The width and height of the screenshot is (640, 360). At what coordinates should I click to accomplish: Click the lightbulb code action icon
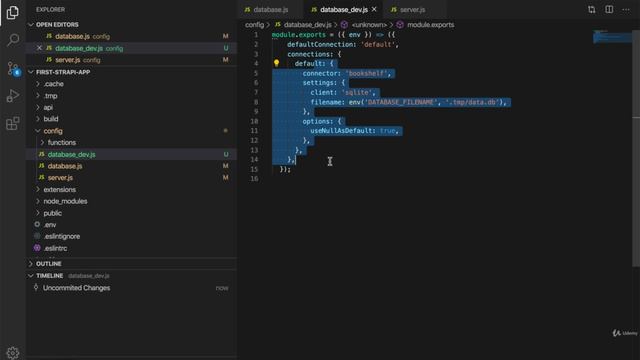[x=276, y=63]
